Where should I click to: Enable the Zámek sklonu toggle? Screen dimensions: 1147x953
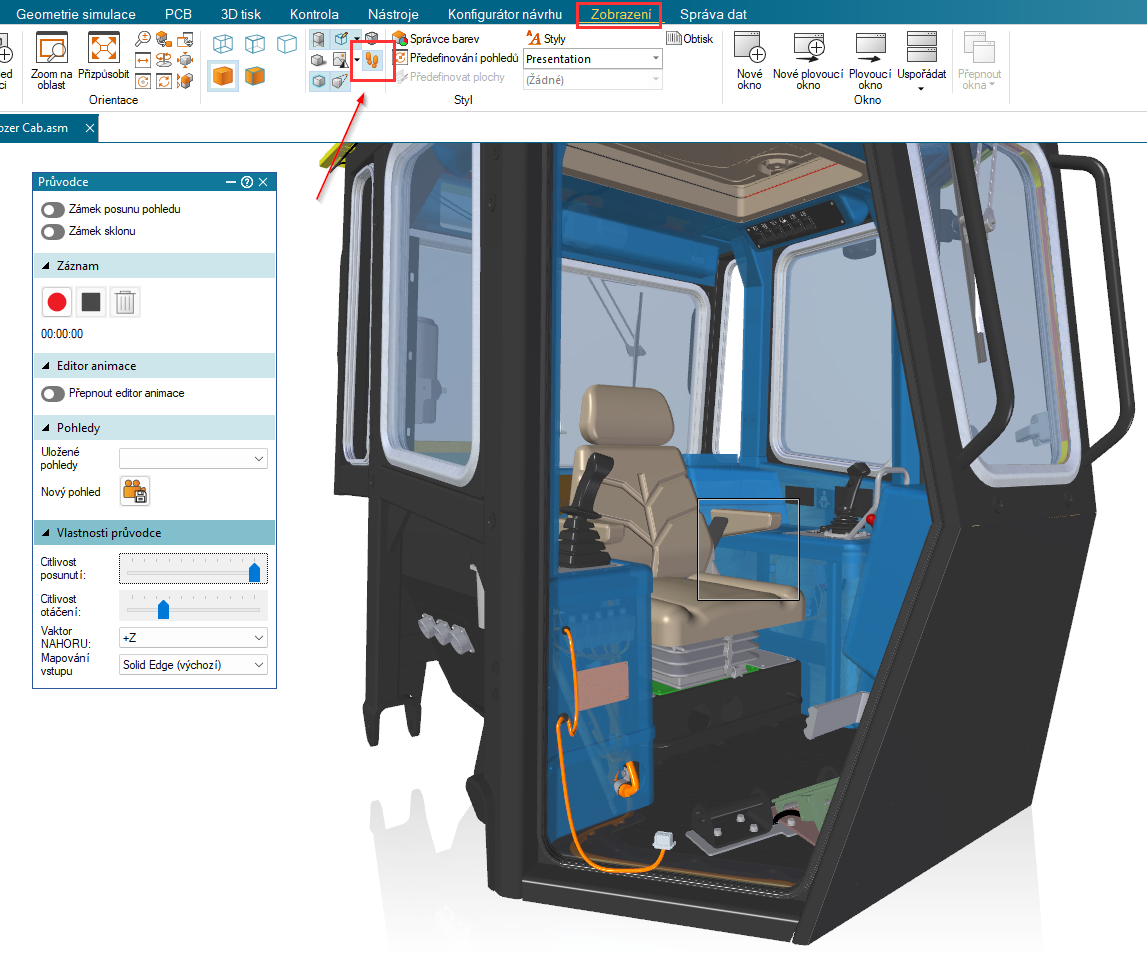click(53, 232)
